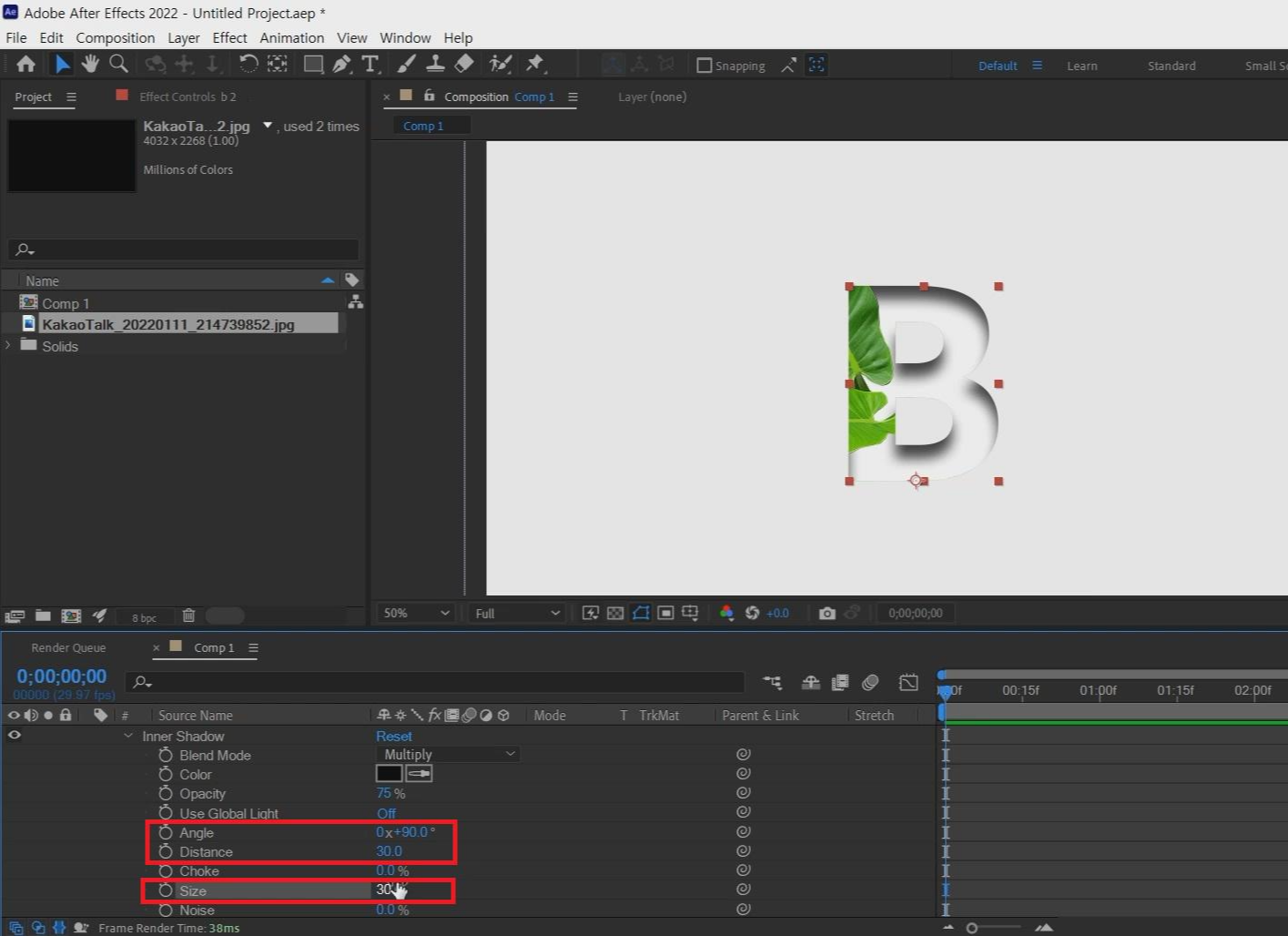1288x936 pixels.
Task: Click the Inner Shadow color eyedropper
Action: click(x=419, y=773)
